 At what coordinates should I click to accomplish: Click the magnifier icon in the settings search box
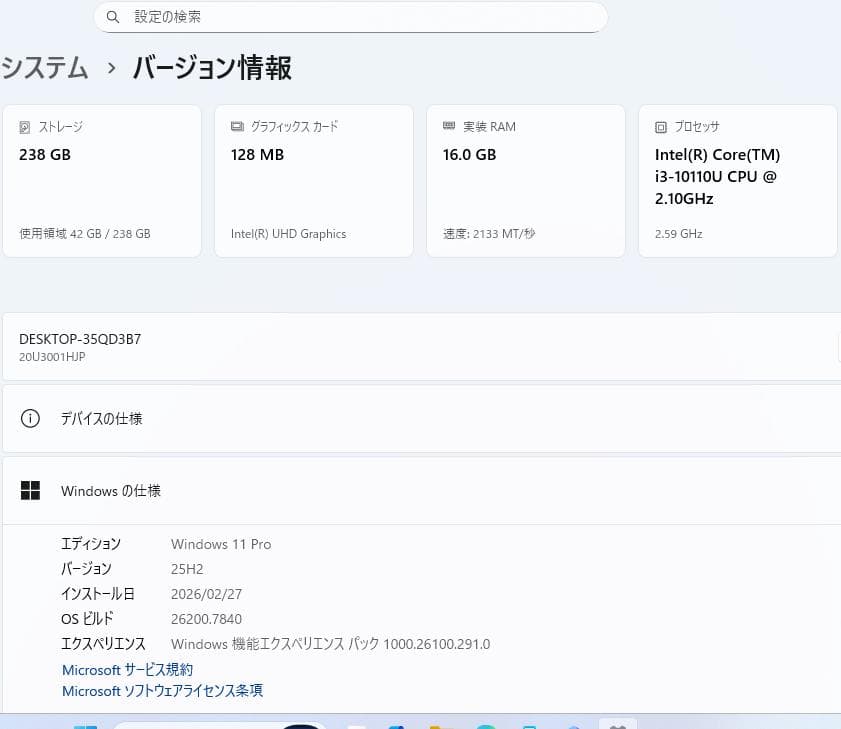click(113, 17)
